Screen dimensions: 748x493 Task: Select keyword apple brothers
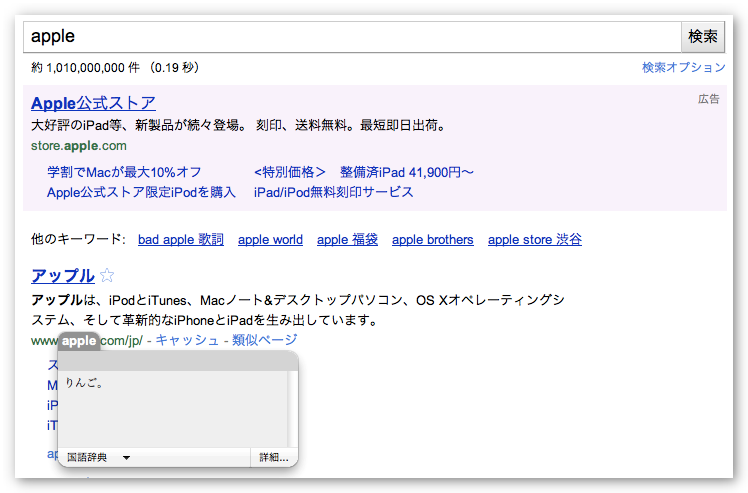pyautogui.click(x=433, y=239)
